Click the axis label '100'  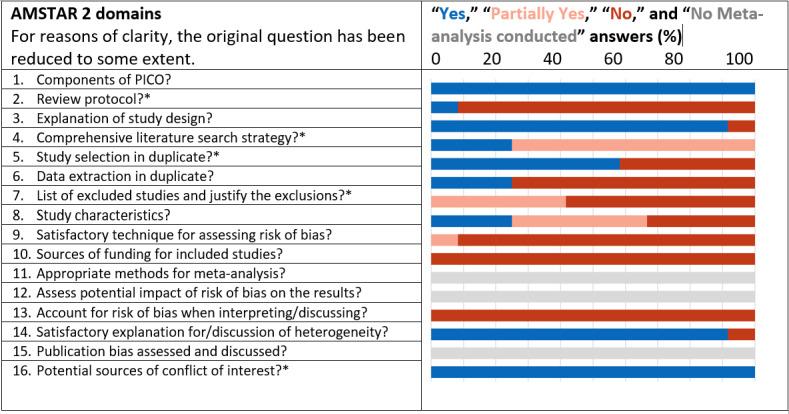click(739, 59)
